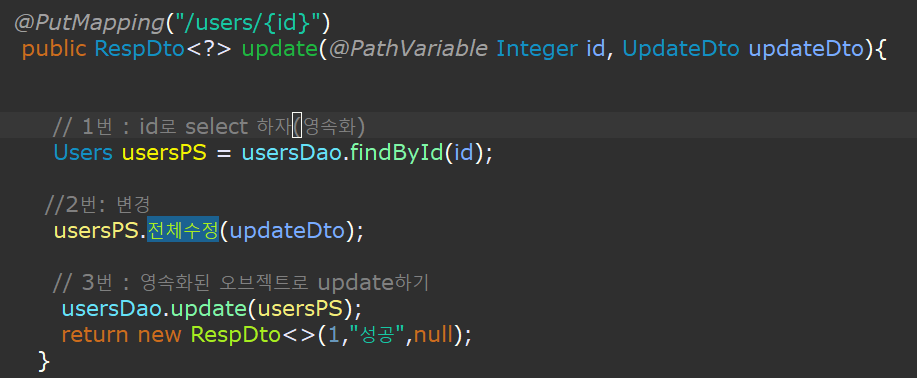Click the Integer parameter type

tap(537, 50)
